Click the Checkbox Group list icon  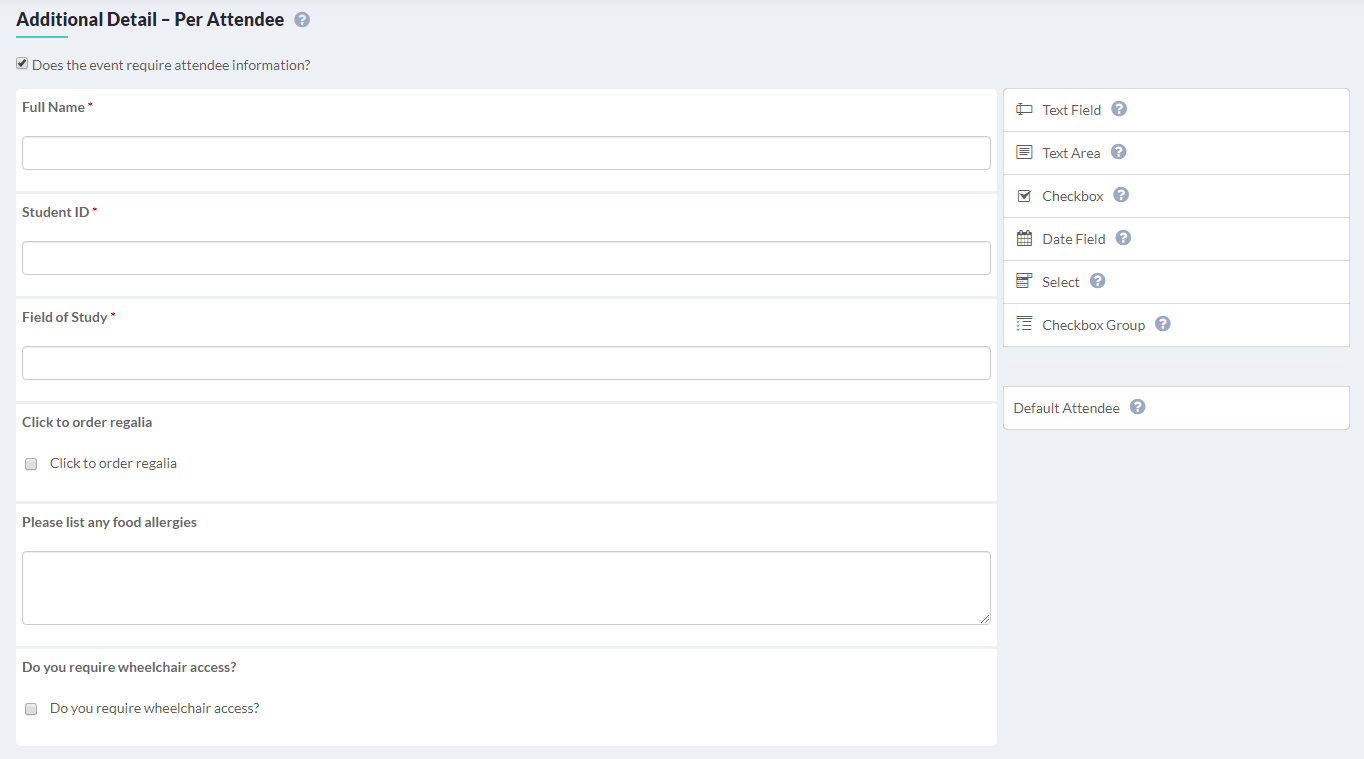click(x=1024, y=324)
